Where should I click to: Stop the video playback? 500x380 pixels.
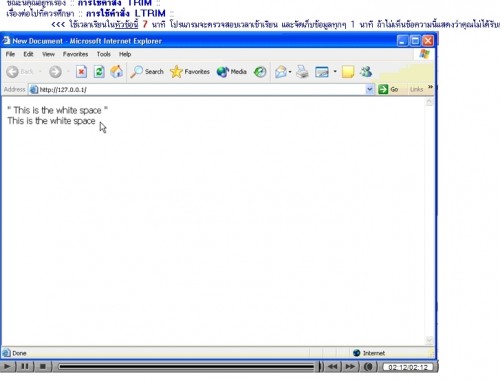coord(43,366)
